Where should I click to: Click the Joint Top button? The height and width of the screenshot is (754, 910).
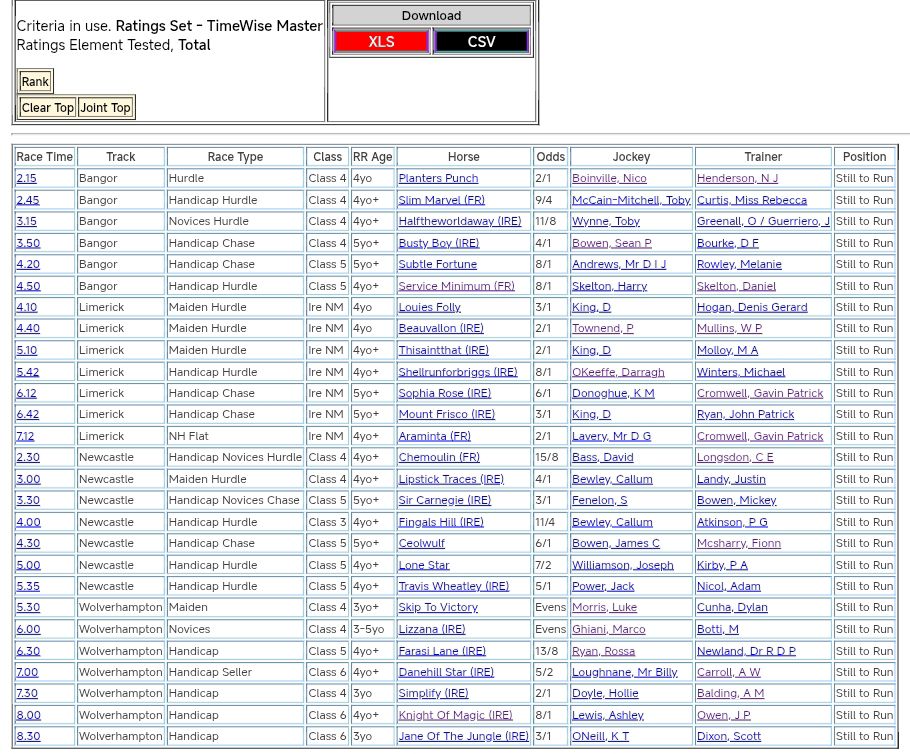105,108
